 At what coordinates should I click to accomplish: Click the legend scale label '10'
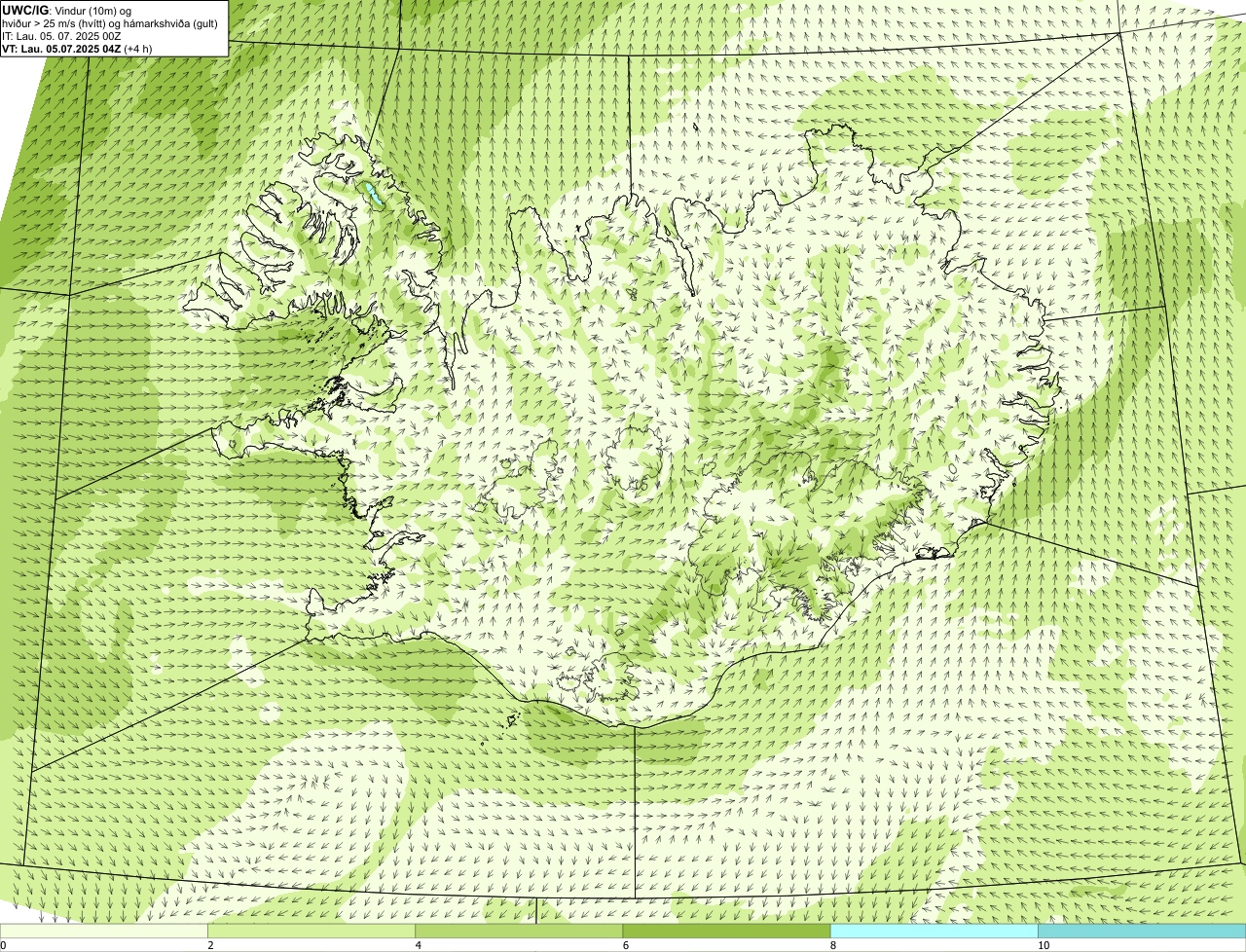1044,945
